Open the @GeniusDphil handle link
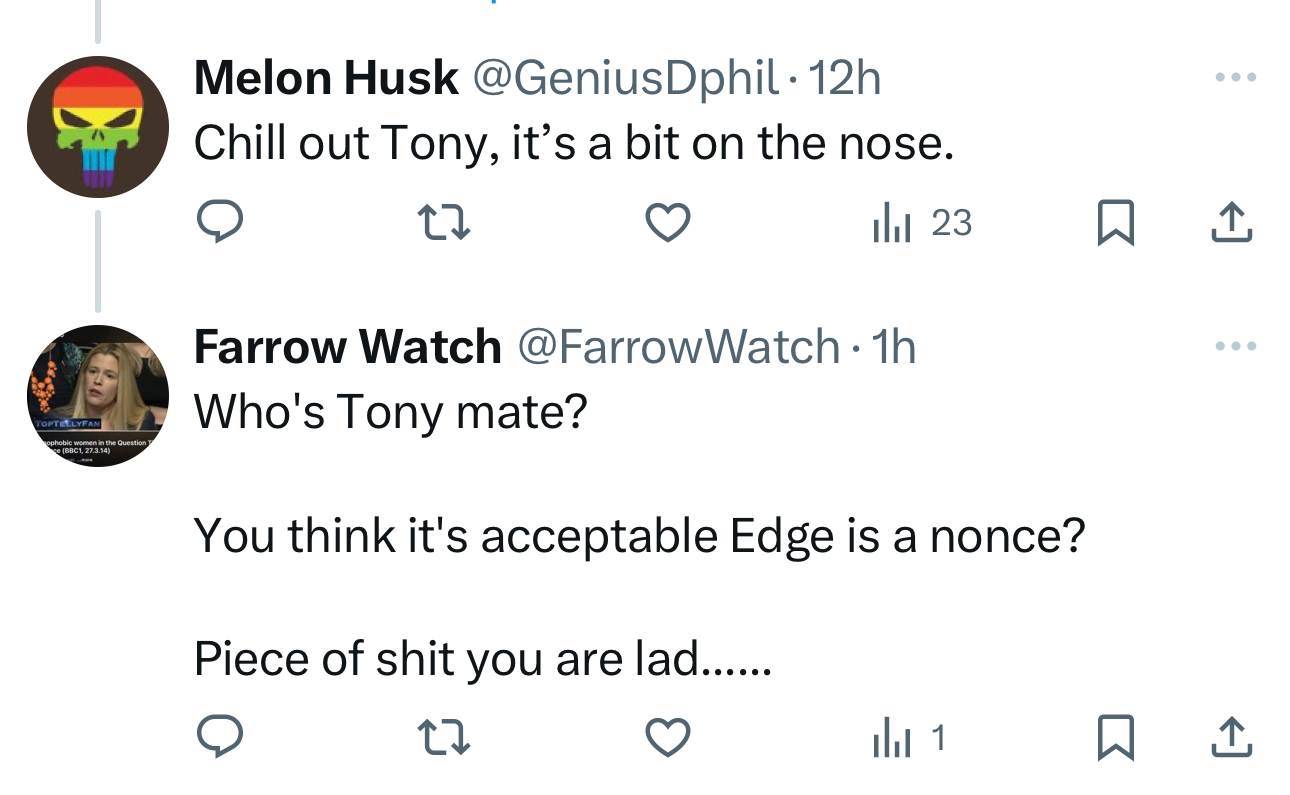The width and height of the screenshot is (1290, 795). click(x=625, y=78)
